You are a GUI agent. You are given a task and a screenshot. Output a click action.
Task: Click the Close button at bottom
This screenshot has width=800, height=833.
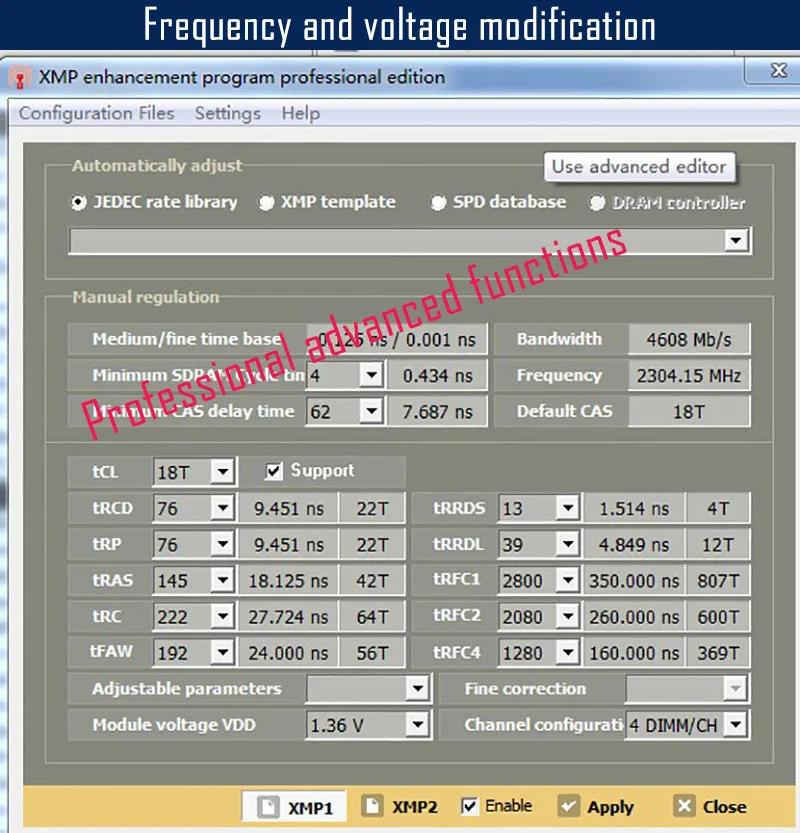coord(710,806)
